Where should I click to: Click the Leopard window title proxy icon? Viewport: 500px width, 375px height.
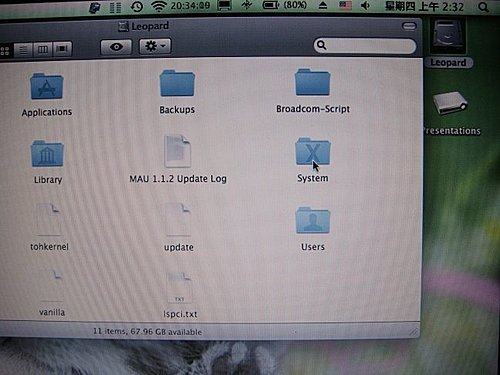click(x=124, y=26)
